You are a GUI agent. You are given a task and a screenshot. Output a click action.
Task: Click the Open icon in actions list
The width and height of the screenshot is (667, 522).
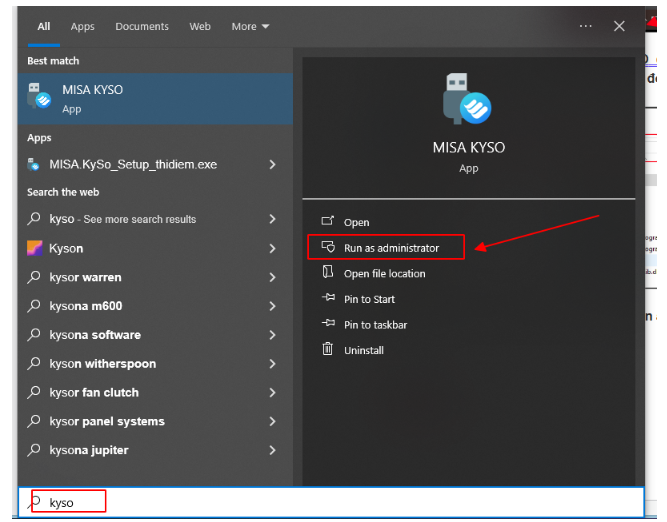point(326,222)
